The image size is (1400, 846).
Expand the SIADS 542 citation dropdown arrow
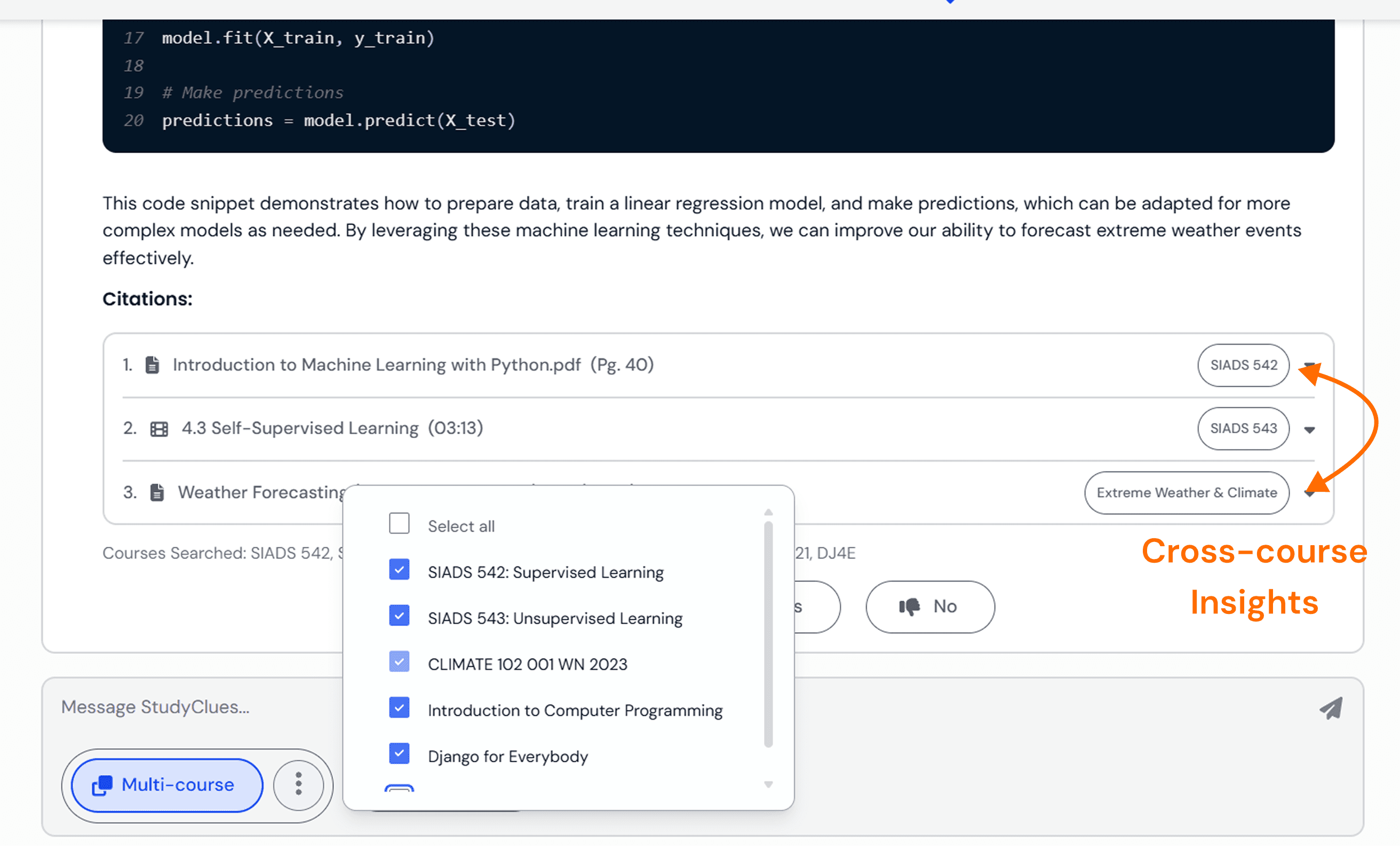(x=1309, y=365)
